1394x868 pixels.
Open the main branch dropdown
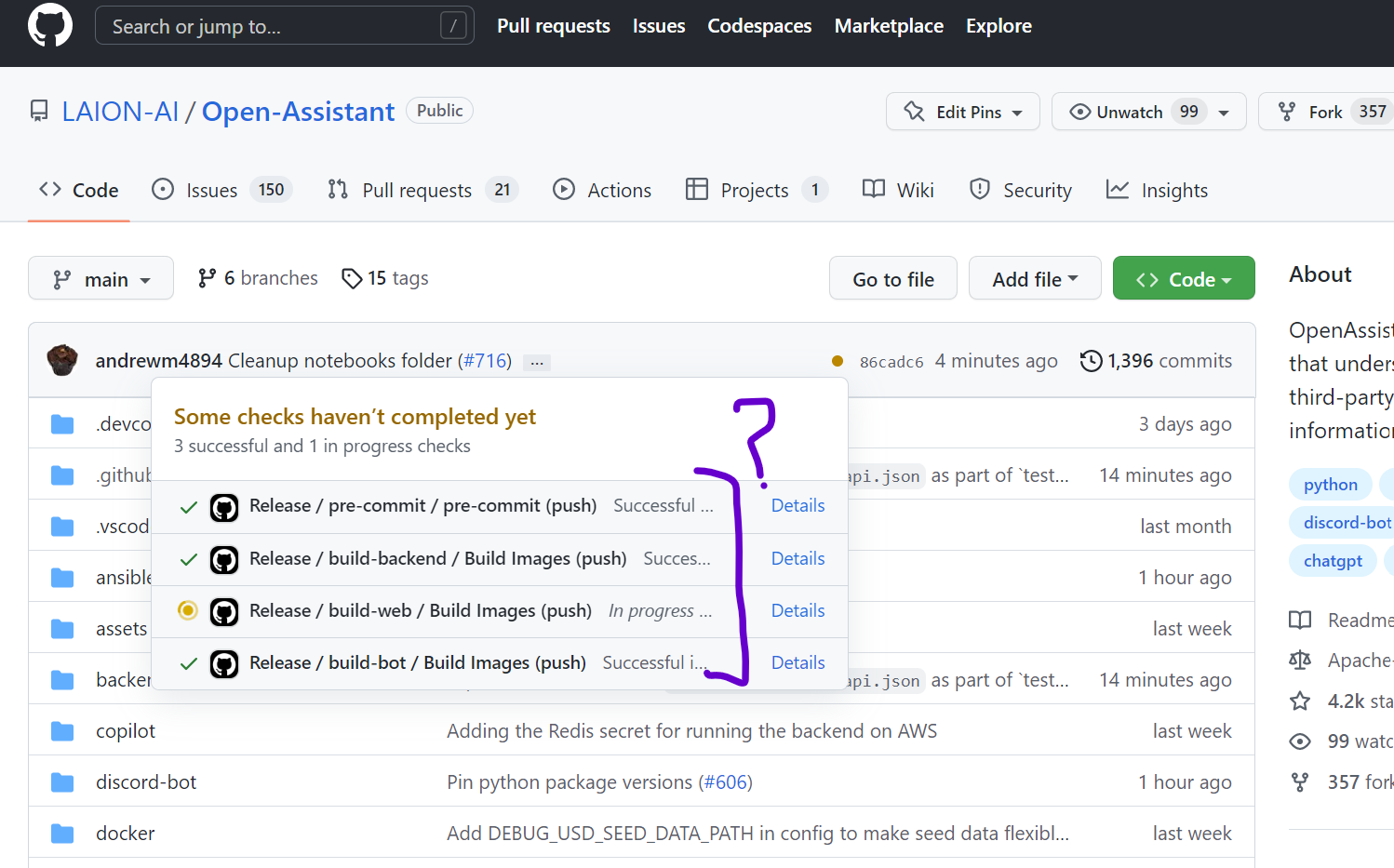pos(101,277)
